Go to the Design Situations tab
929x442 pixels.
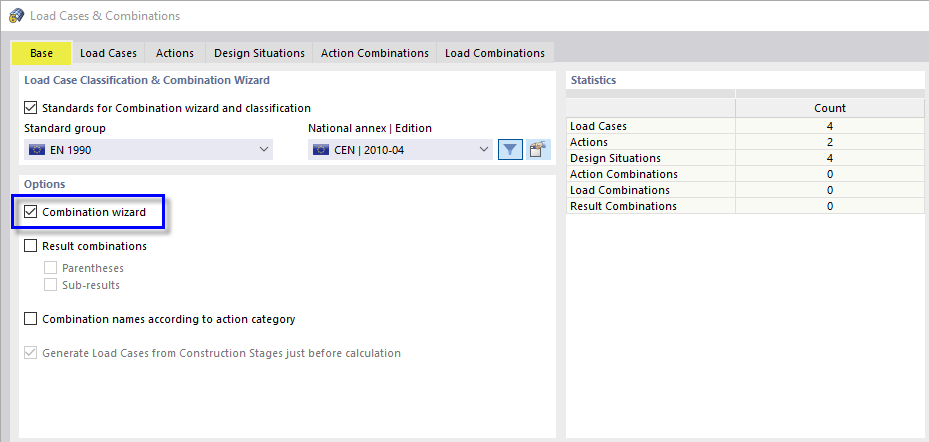point(259,53)
